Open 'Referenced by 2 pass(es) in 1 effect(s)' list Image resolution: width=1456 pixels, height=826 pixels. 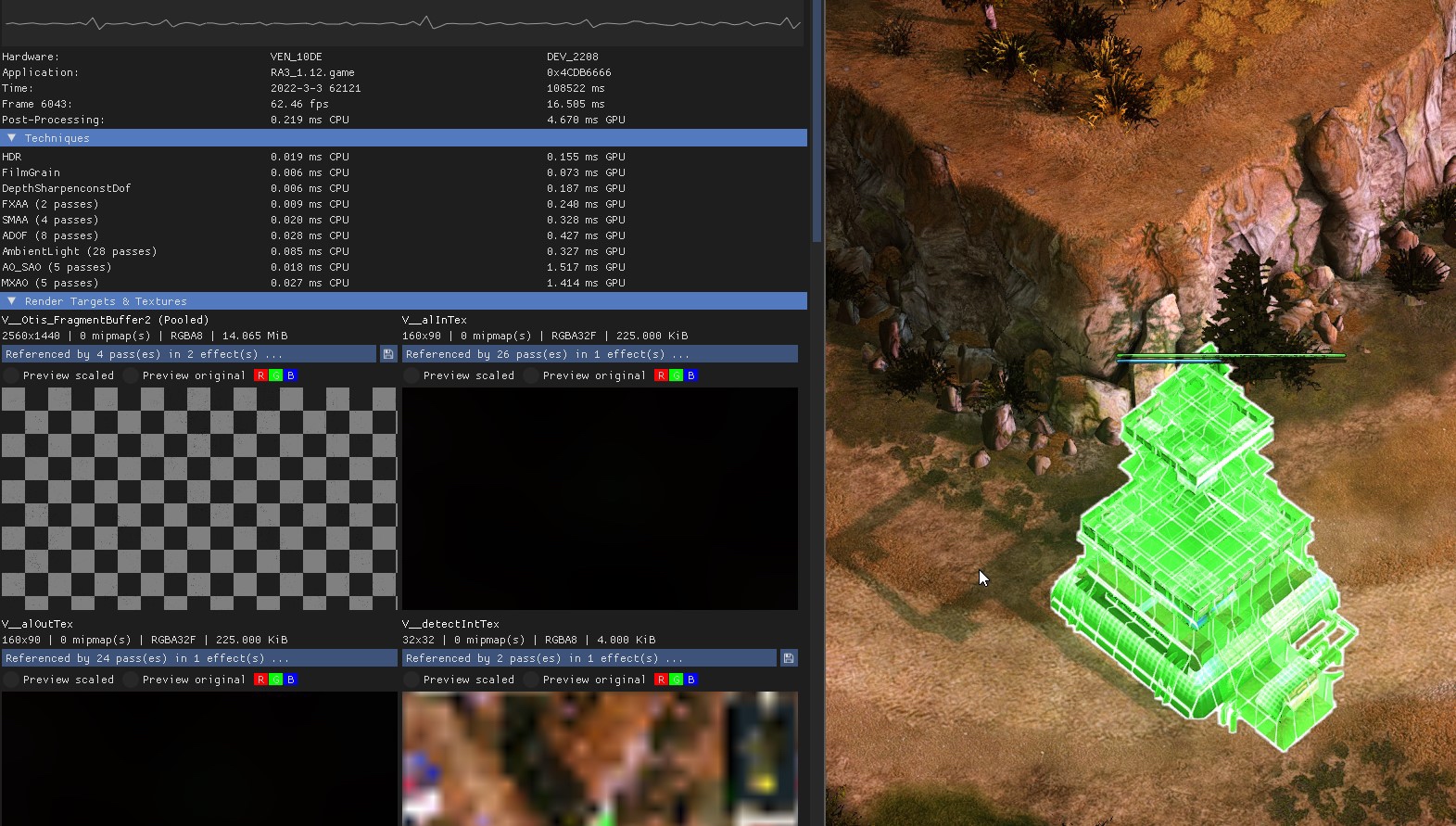click(x=589, y=658)
